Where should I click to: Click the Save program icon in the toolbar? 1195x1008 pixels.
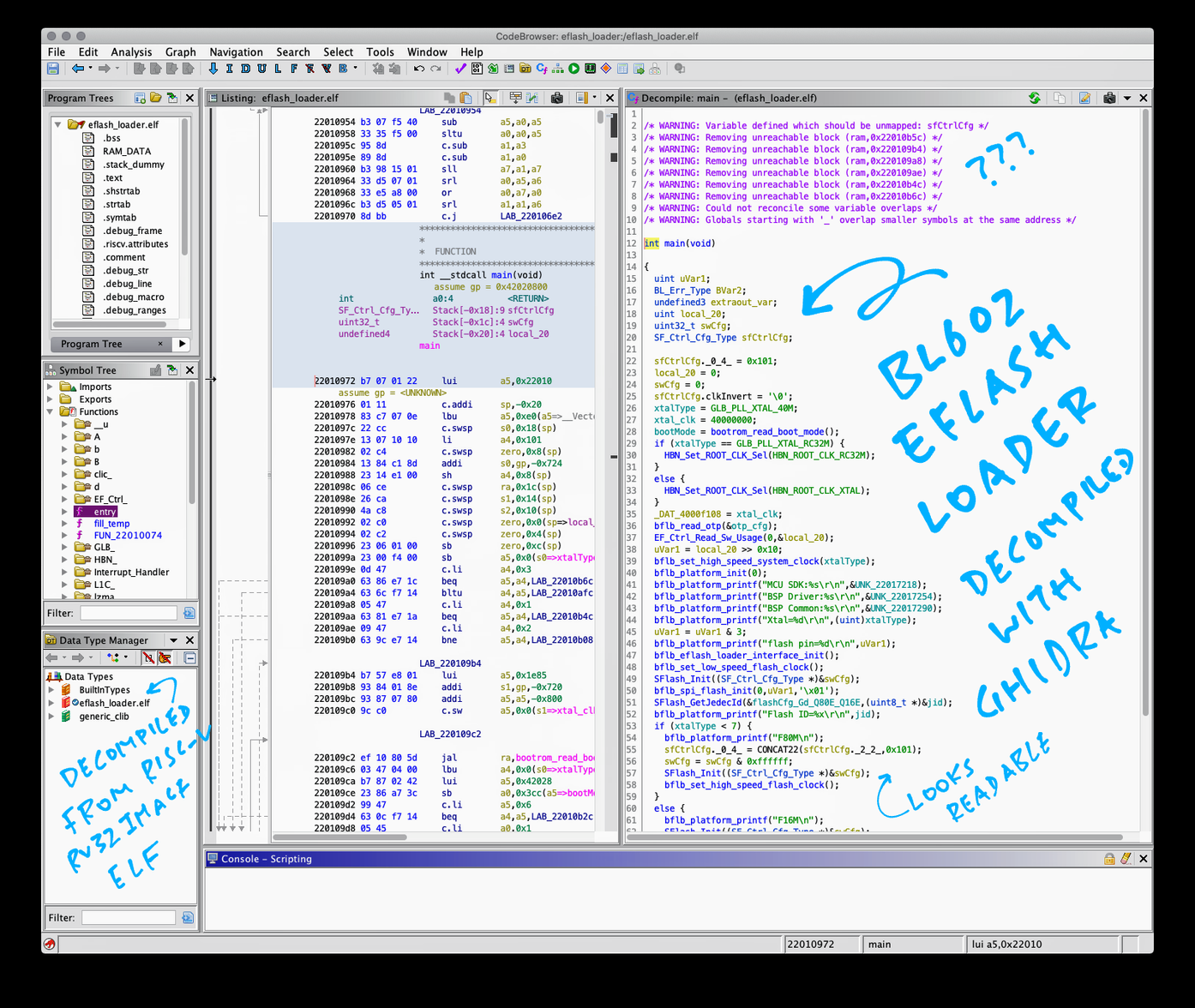click(53, 69)
